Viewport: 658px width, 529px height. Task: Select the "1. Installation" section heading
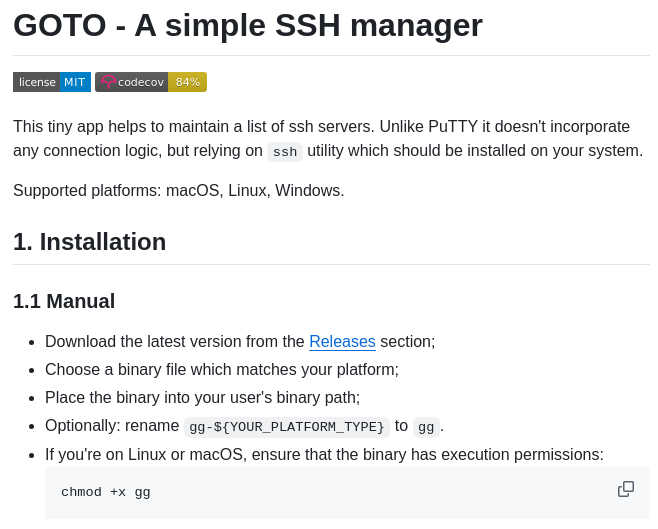(x=90, y=242)
